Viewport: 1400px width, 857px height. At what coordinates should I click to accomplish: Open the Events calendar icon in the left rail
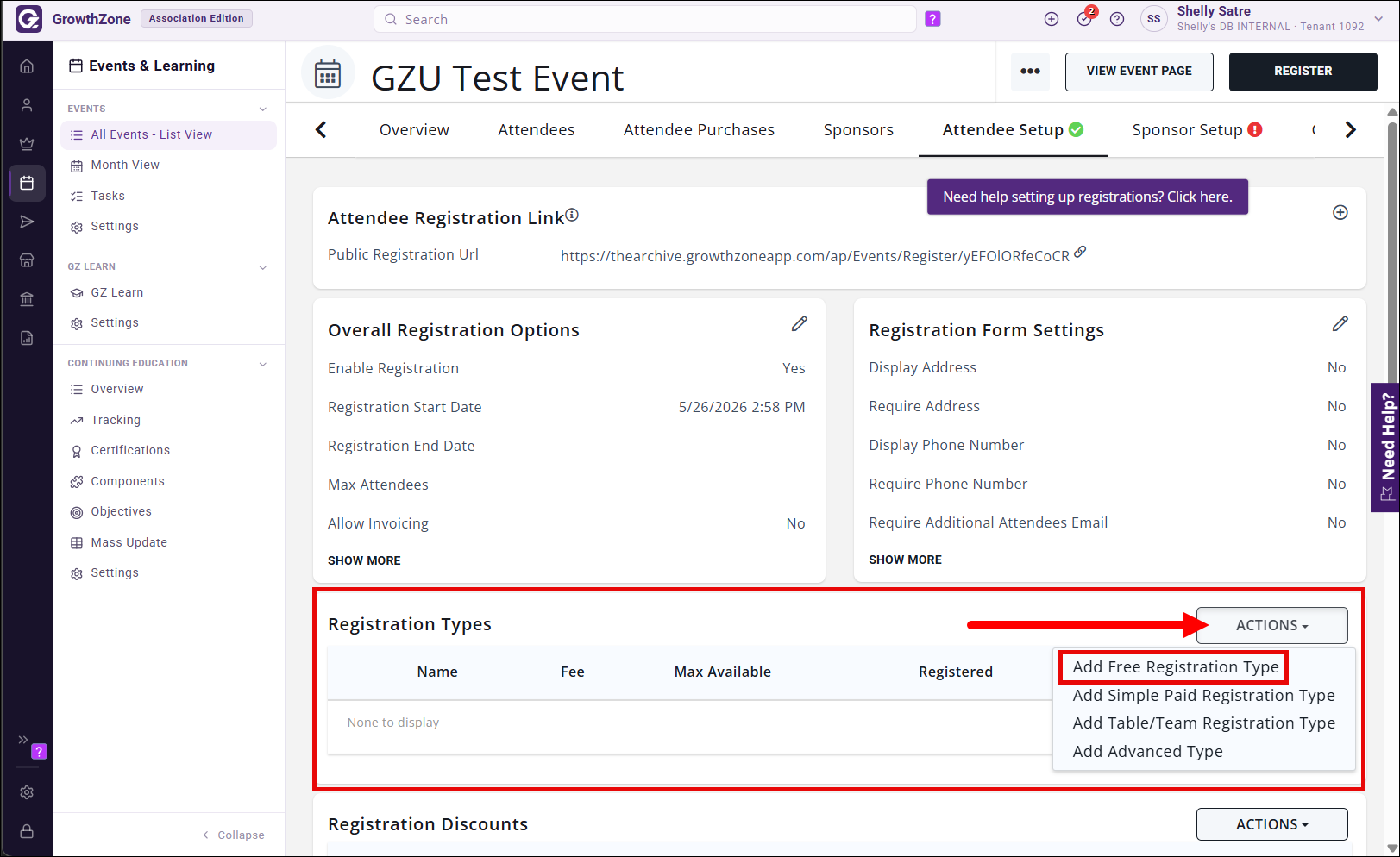click(27, 183)
